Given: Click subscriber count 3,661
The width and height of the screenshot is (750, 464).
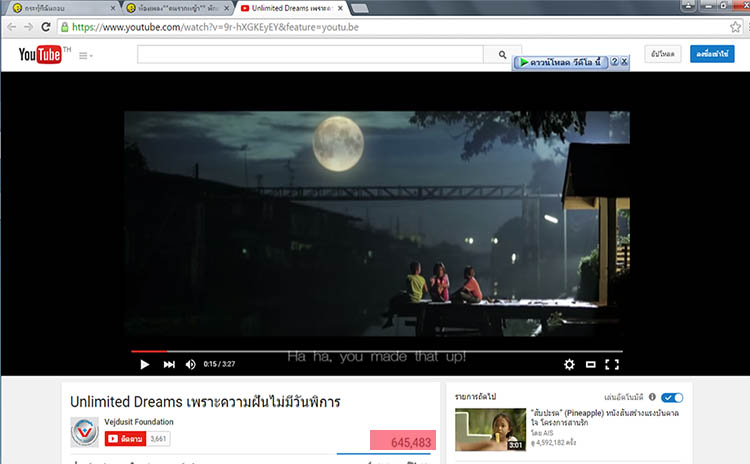Looking at the screenshot, I should tap(158, 439).
